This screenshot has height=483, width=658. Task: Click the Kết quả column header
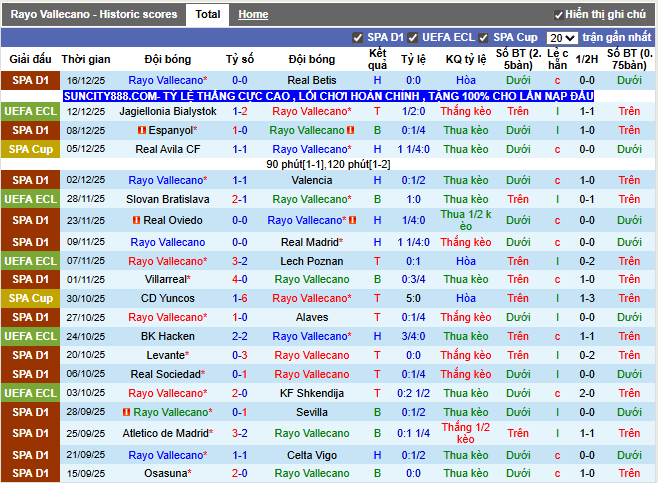tap(377, 59)
